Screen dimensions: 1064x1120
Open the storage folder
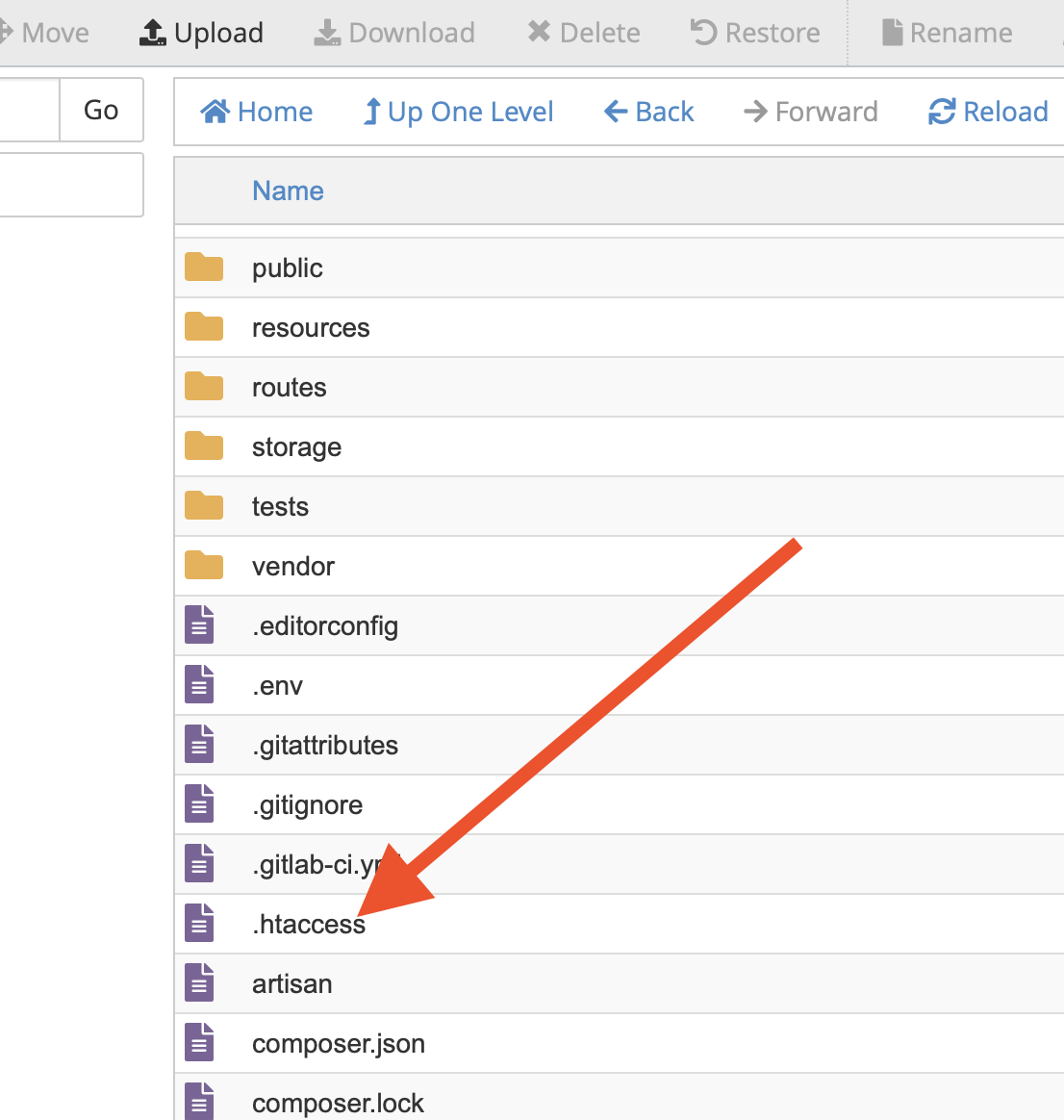point(296,446)
